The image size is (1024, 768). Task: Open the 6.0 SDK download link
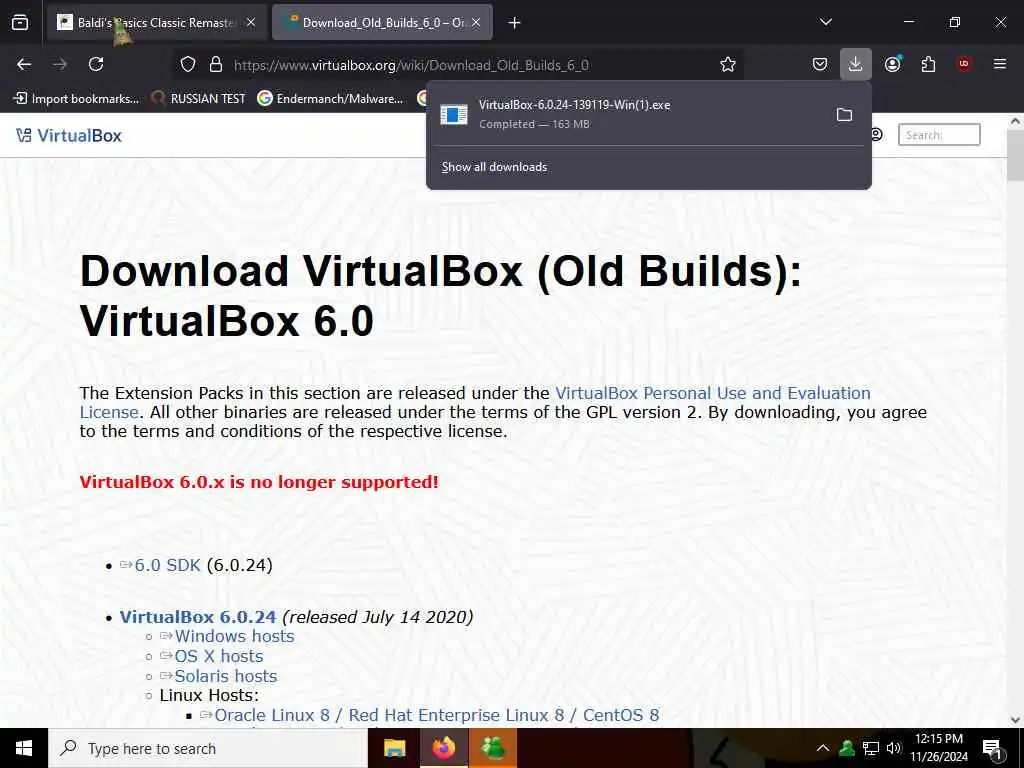tap(167, 566)
